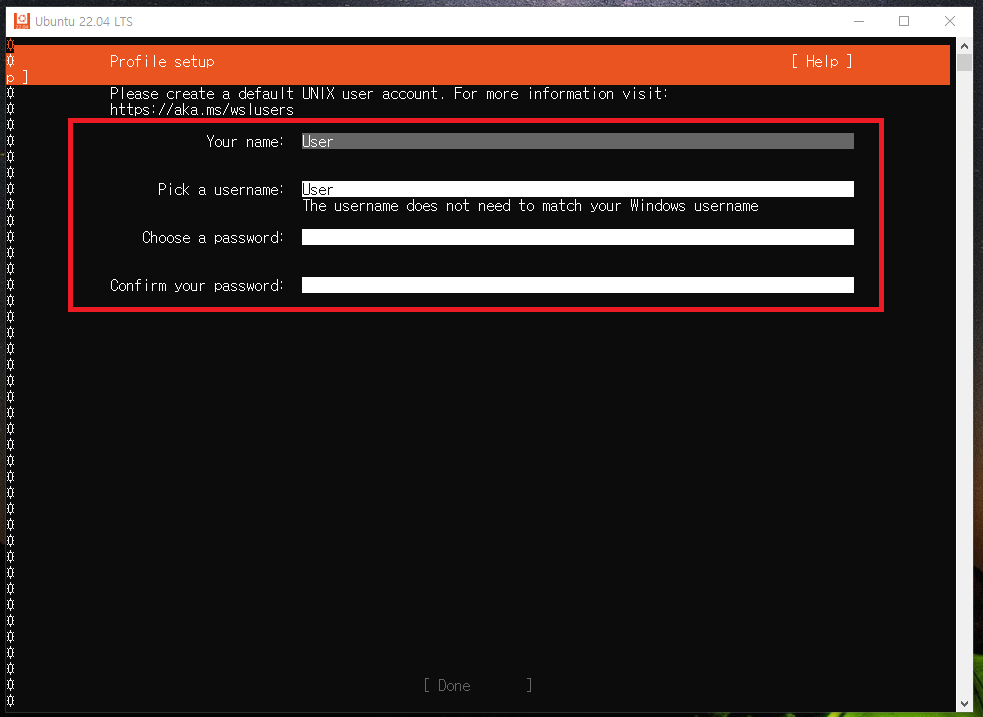The width and height of the screenshot is (983, 717).
Task: Click the 'Pick a username:' label
Action: click(x=221, y=189)
